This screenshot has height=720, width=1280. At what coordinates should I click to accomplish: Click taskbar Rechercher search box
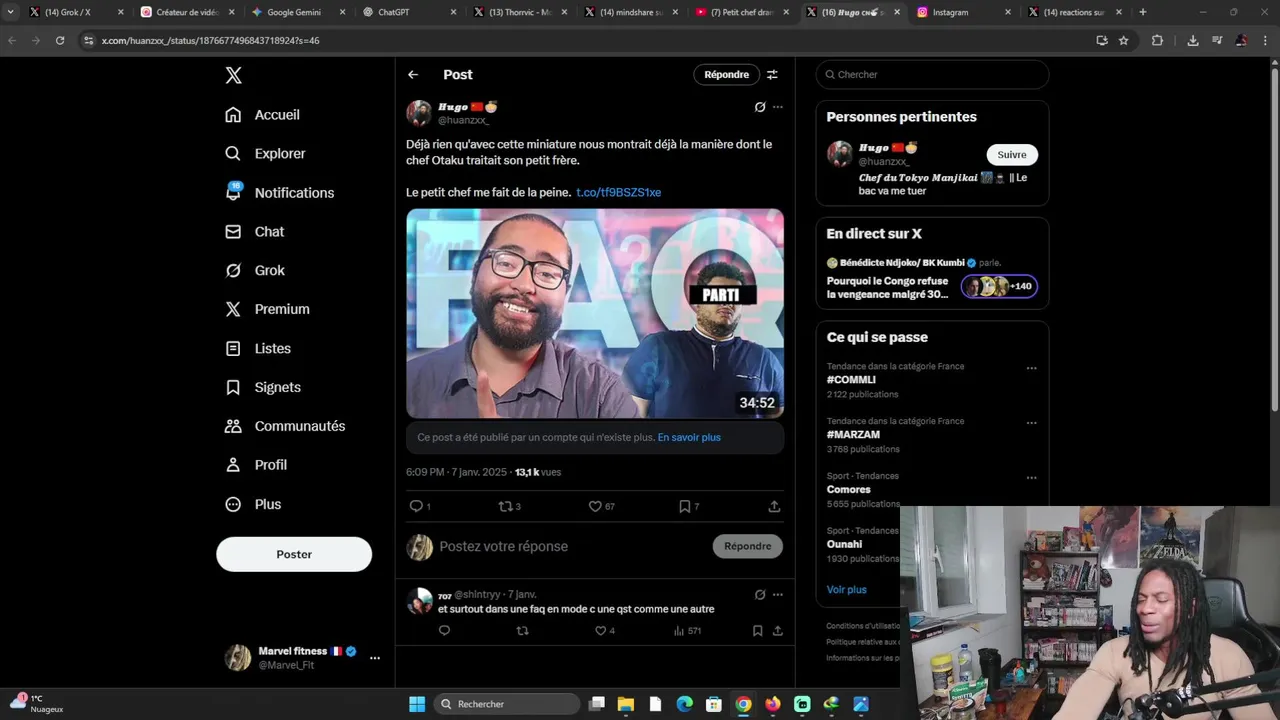coord(508,704)
